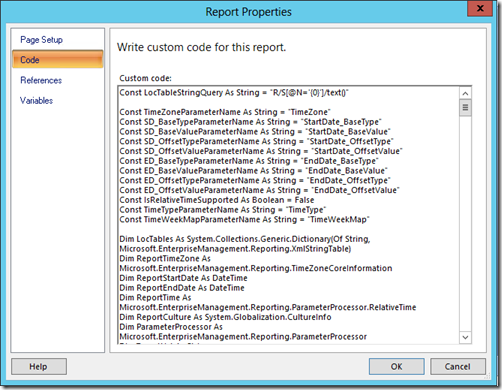
Task: Click the Dim ReportStartDate As DateTime line
Action: (183, 278)
